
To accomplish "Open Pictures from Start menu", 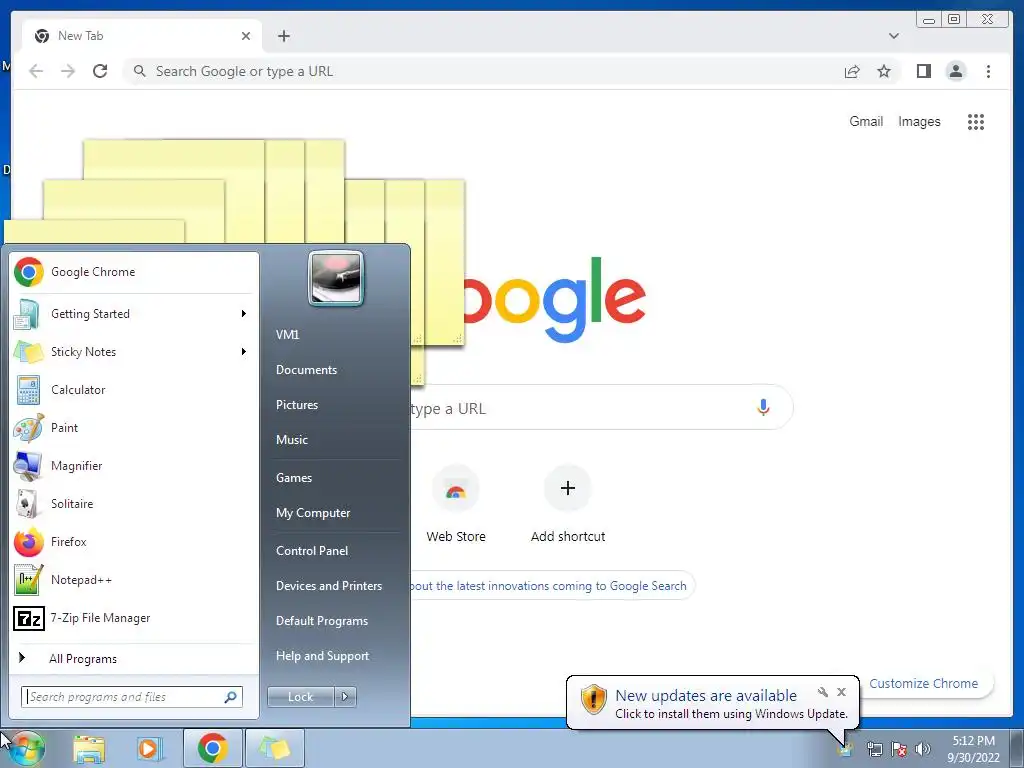I will click(x=296, y=405).
